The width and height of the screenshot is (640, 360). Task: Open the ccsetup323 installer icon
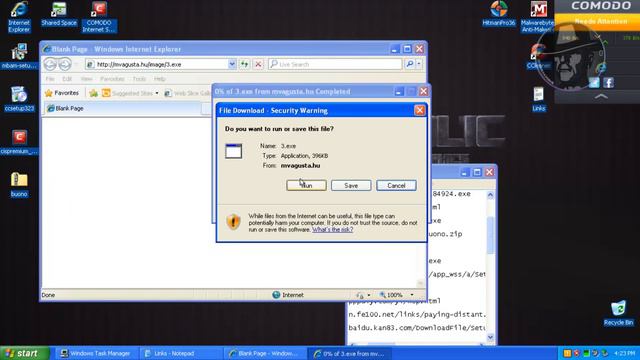point(19,99)
